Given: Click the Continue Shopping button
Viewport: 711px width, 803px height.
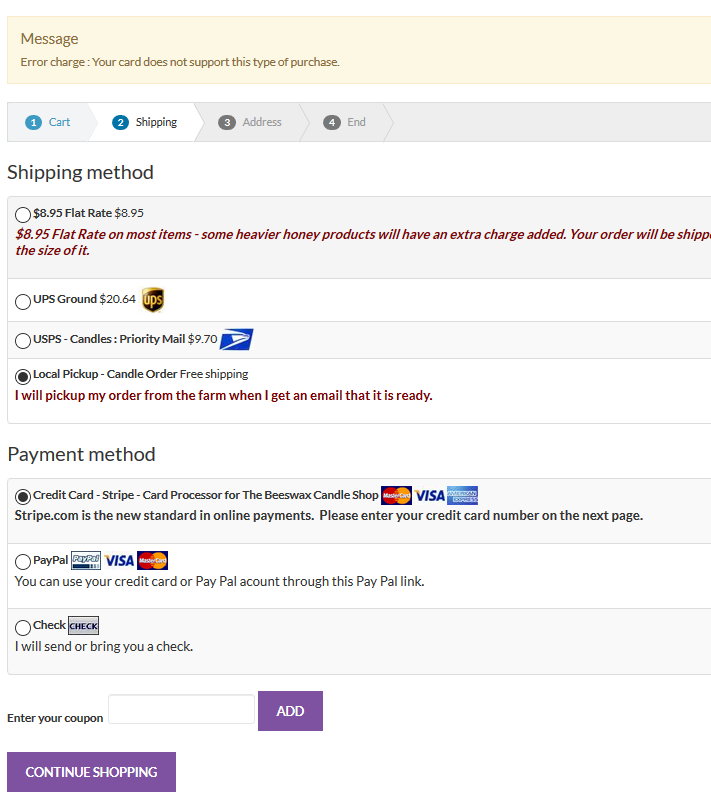Looking at the screenshot, I should point(91,772).
